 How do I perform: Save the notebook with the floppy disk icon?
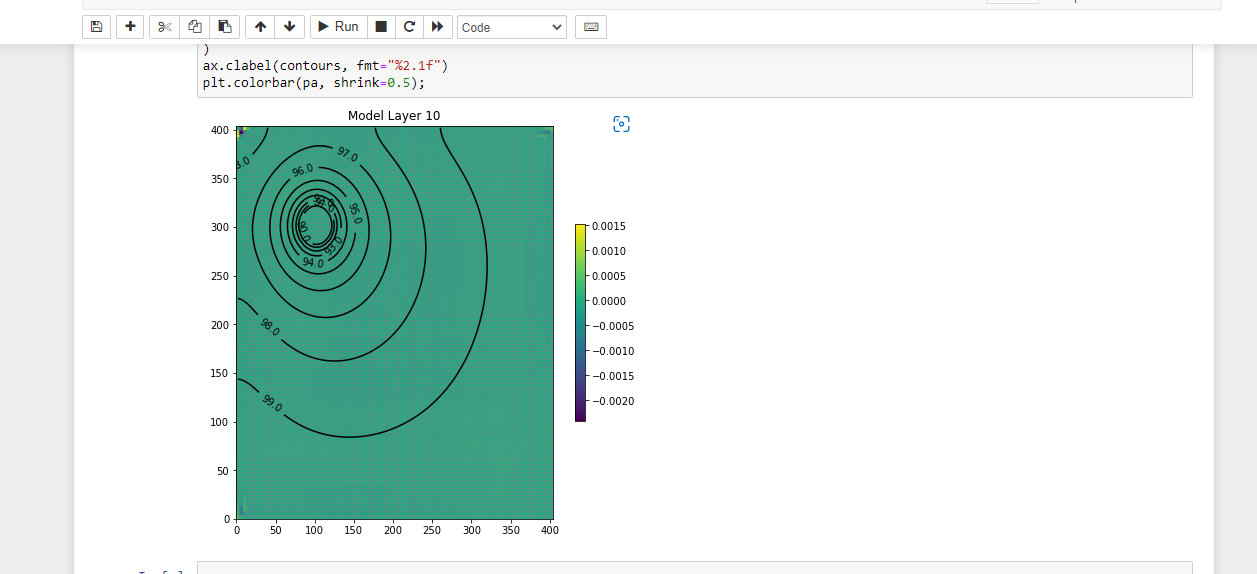[x=96, y=27]
